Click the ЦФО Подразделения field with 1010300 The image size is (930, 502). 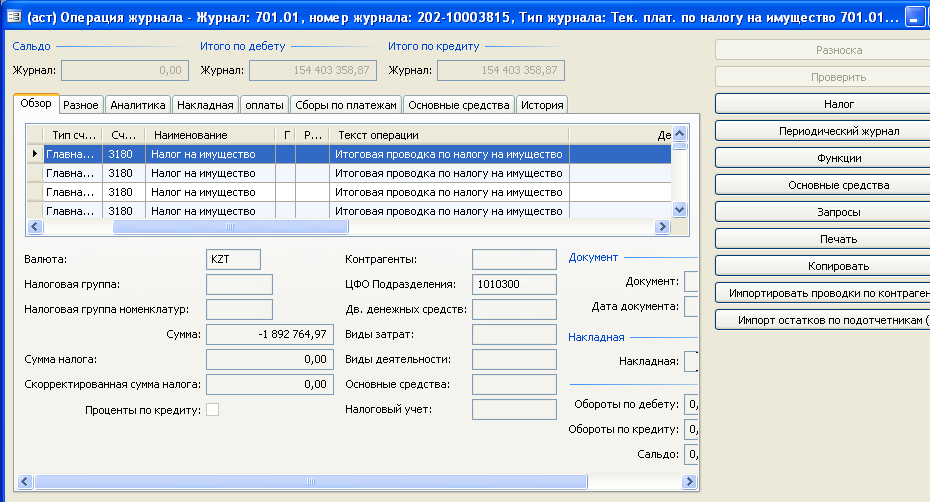(x=514, y=284)
